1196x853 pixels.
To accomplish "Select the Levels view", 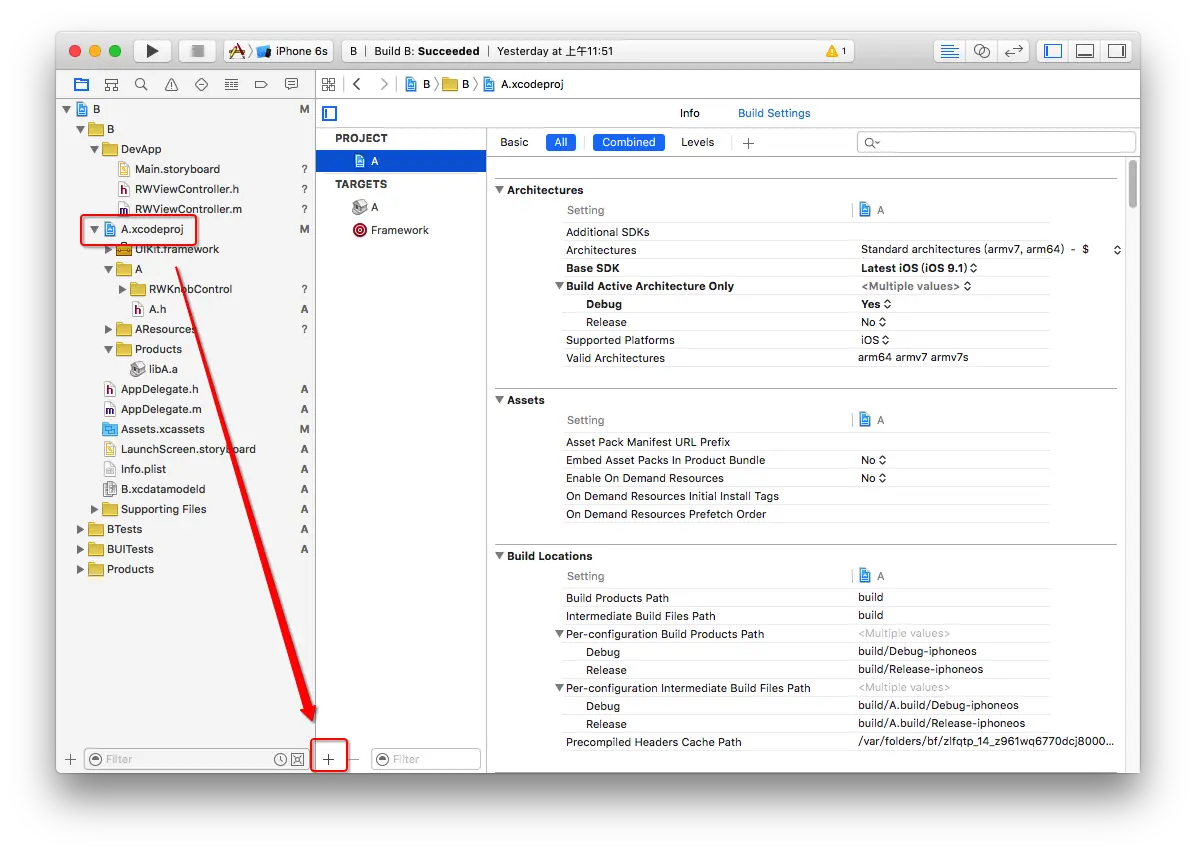I will coord(697,143).
